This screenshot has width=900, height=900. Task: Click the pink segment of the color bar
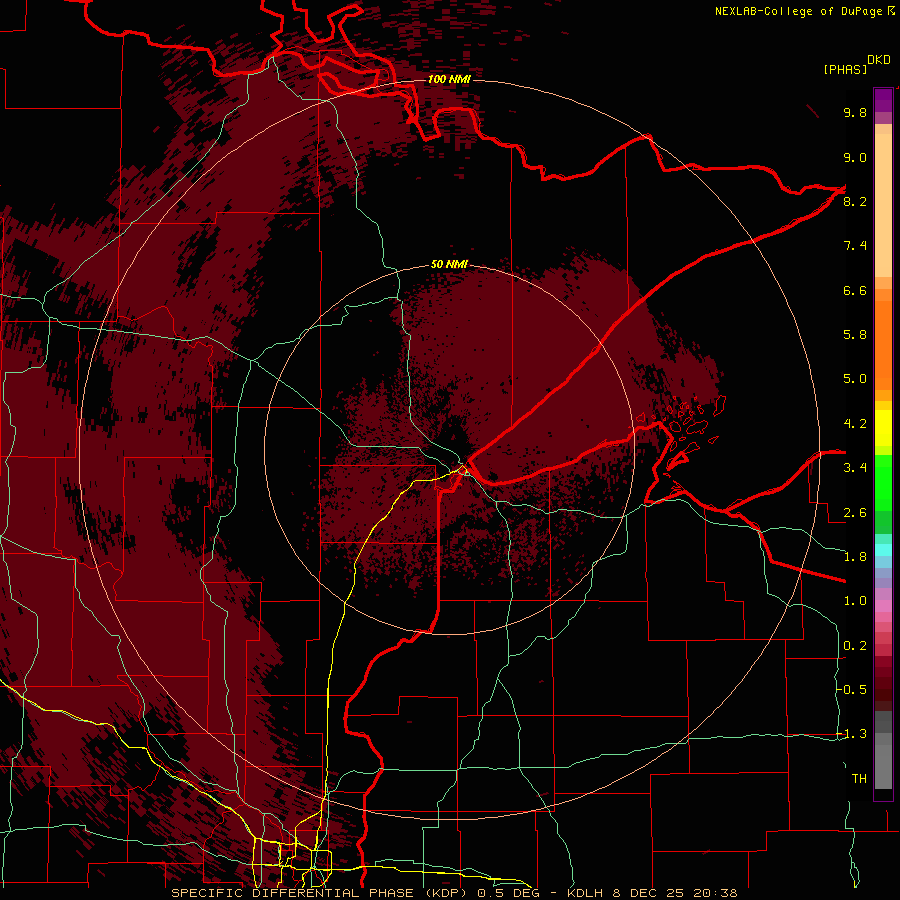pos(883,606)
